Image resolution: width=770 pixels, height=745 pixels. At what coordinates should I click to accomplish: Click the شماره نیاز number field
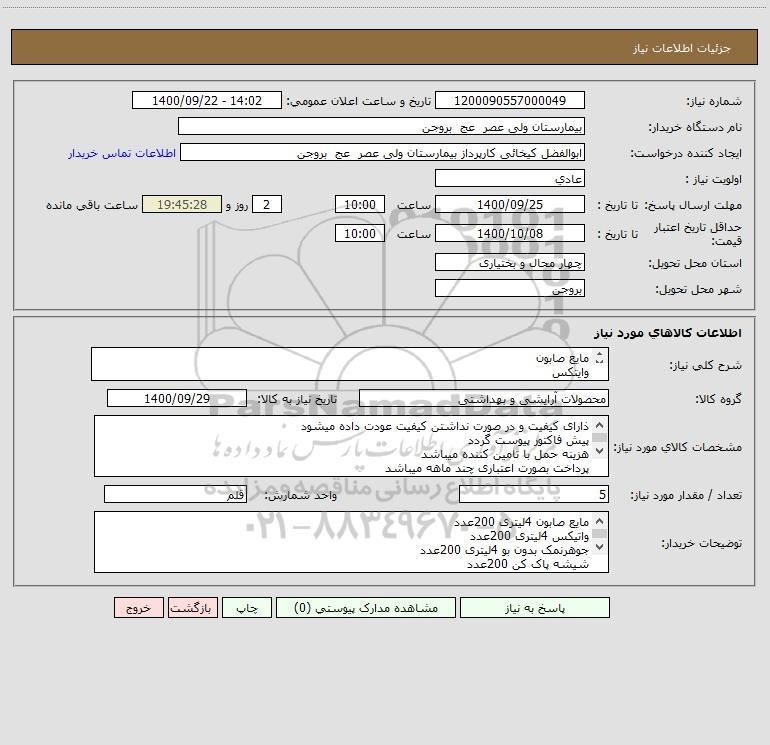pyautogui.click(x=510, y=100)
